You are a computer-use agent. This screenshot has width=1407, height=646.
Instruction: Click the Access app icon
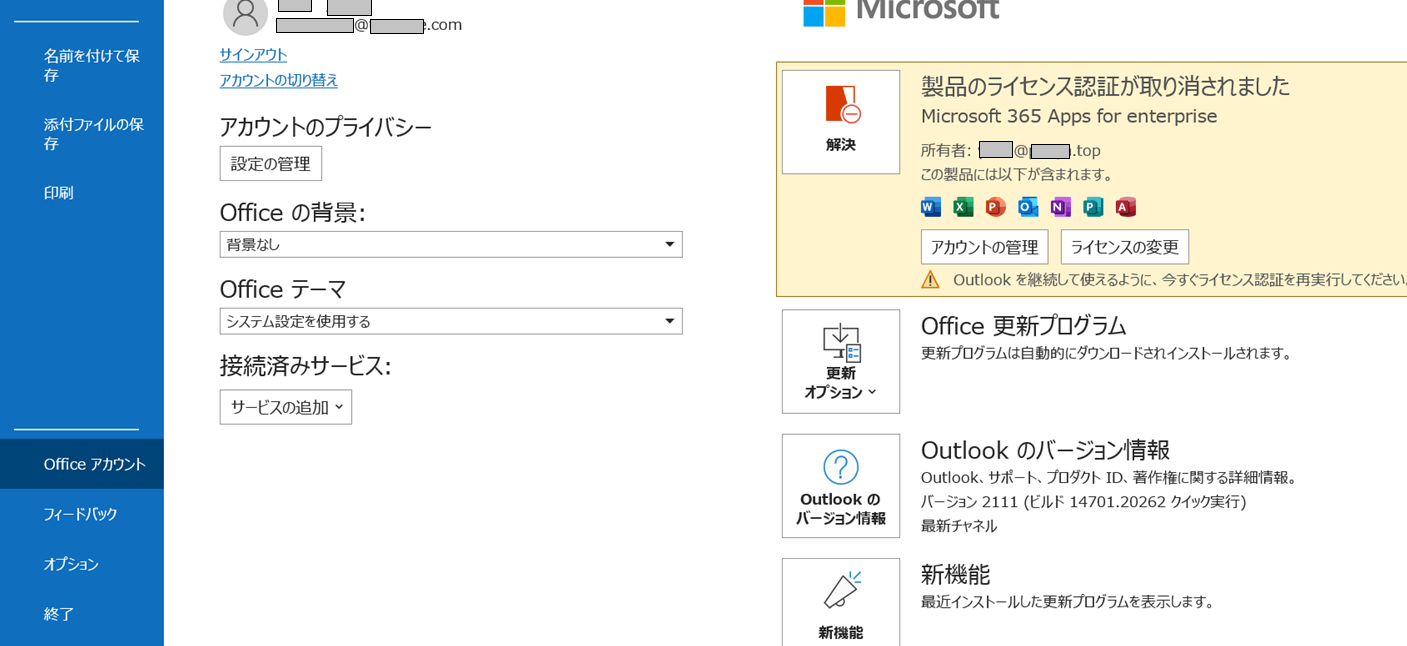[1126, 207]
